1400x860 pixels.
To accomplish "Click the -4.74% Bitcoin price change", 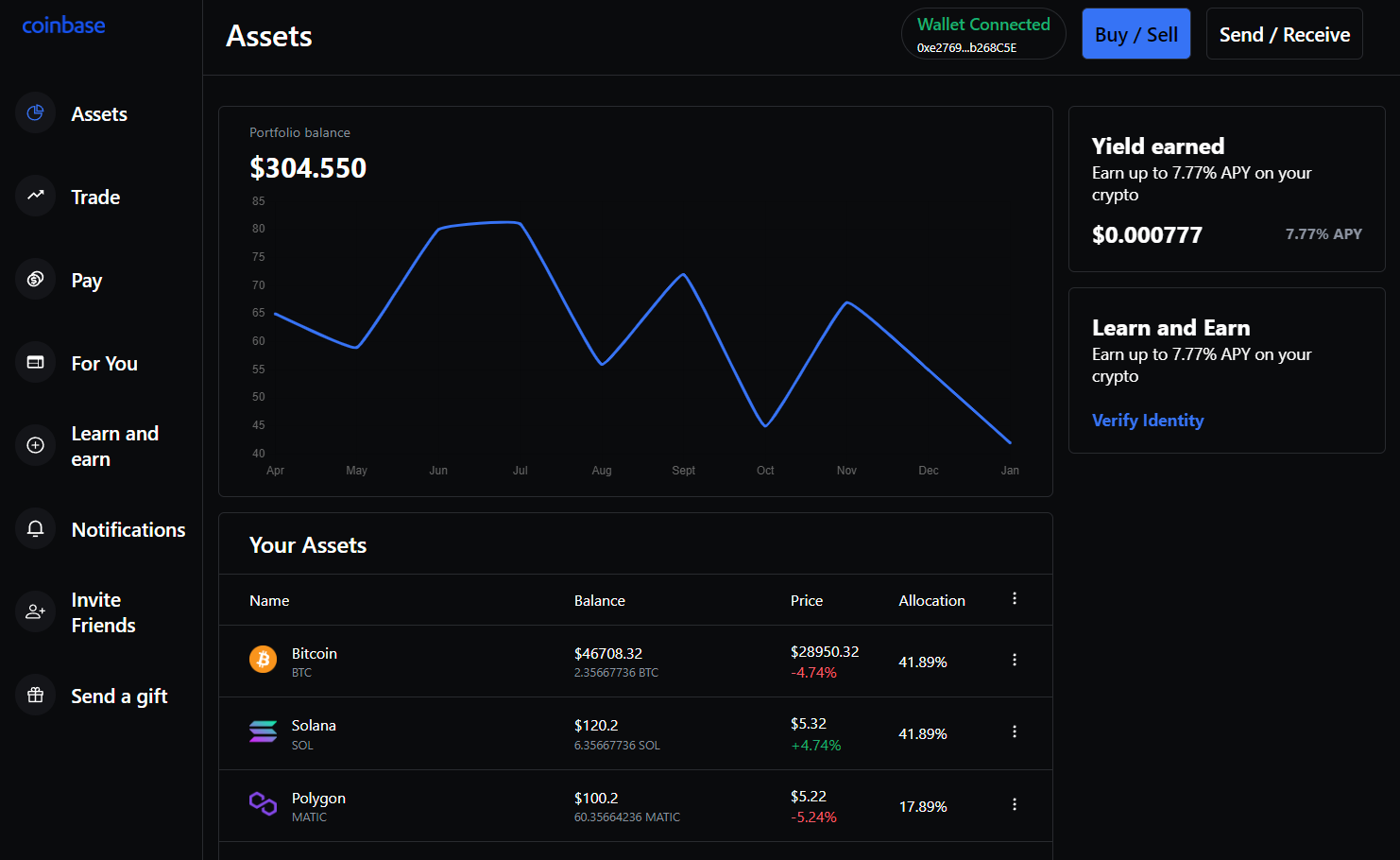I will (813, 673).
